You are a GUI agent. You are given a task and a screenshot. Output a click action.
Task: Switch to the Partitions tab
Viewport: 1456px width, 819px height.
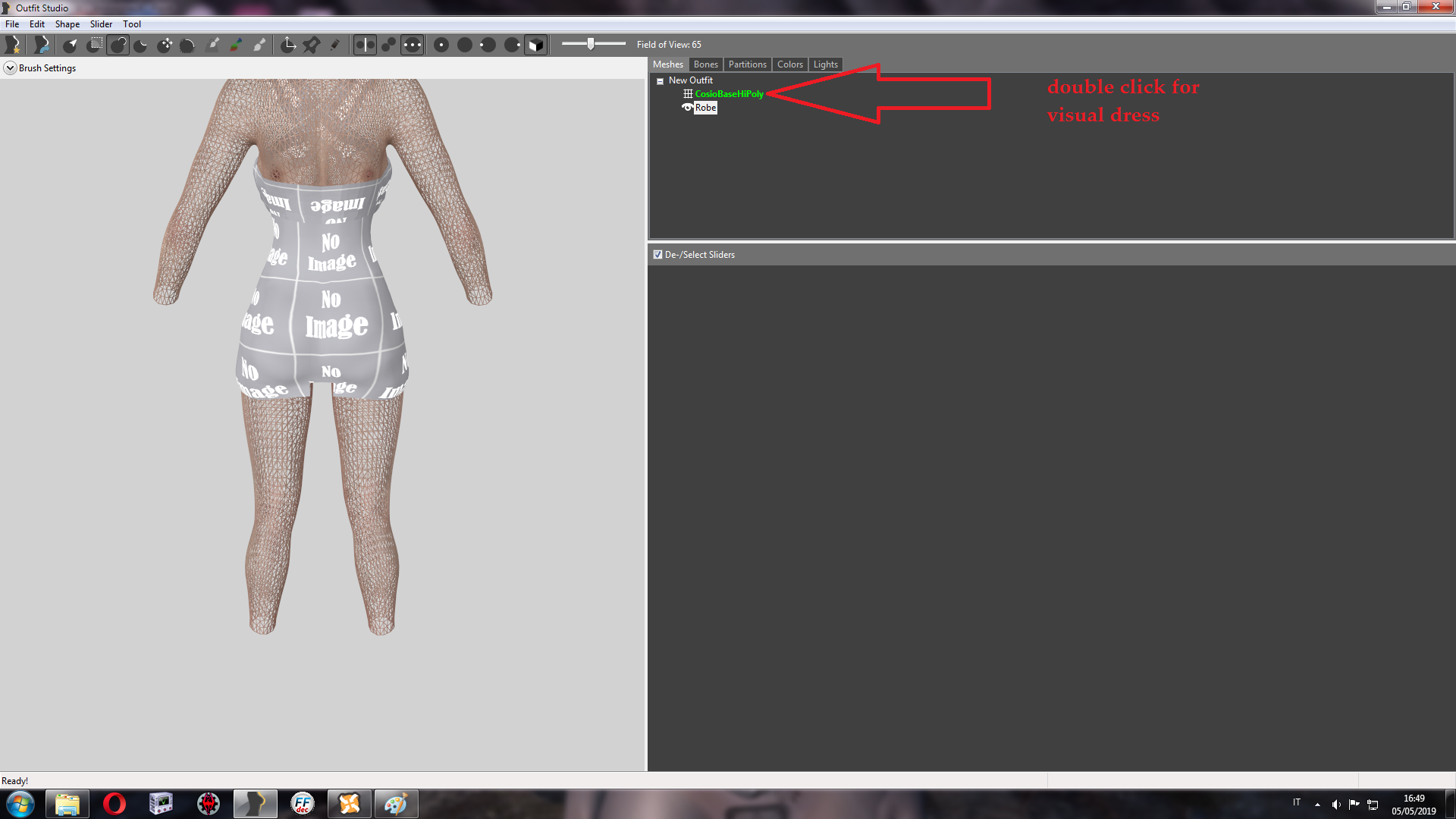[x=747, y=64]
